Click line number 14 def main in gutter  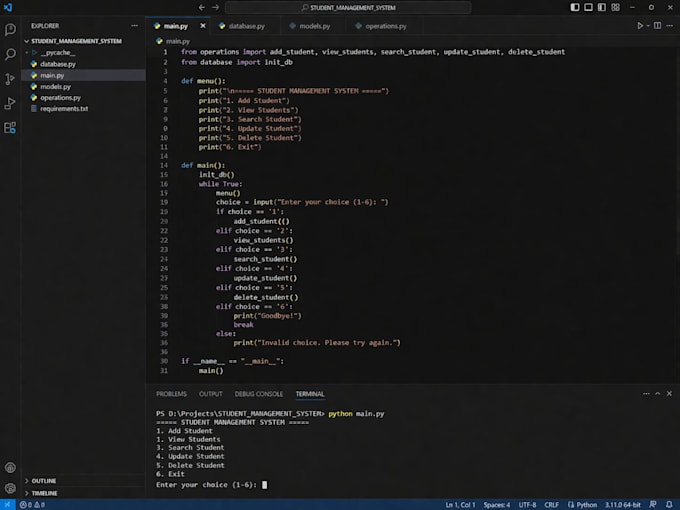coord(163,165)
